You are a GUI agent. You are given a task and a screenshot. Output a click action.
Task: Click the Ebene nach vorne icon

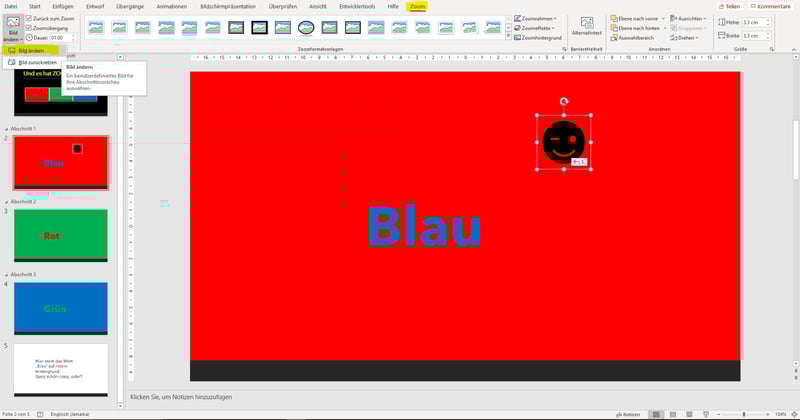click(614, 18)
